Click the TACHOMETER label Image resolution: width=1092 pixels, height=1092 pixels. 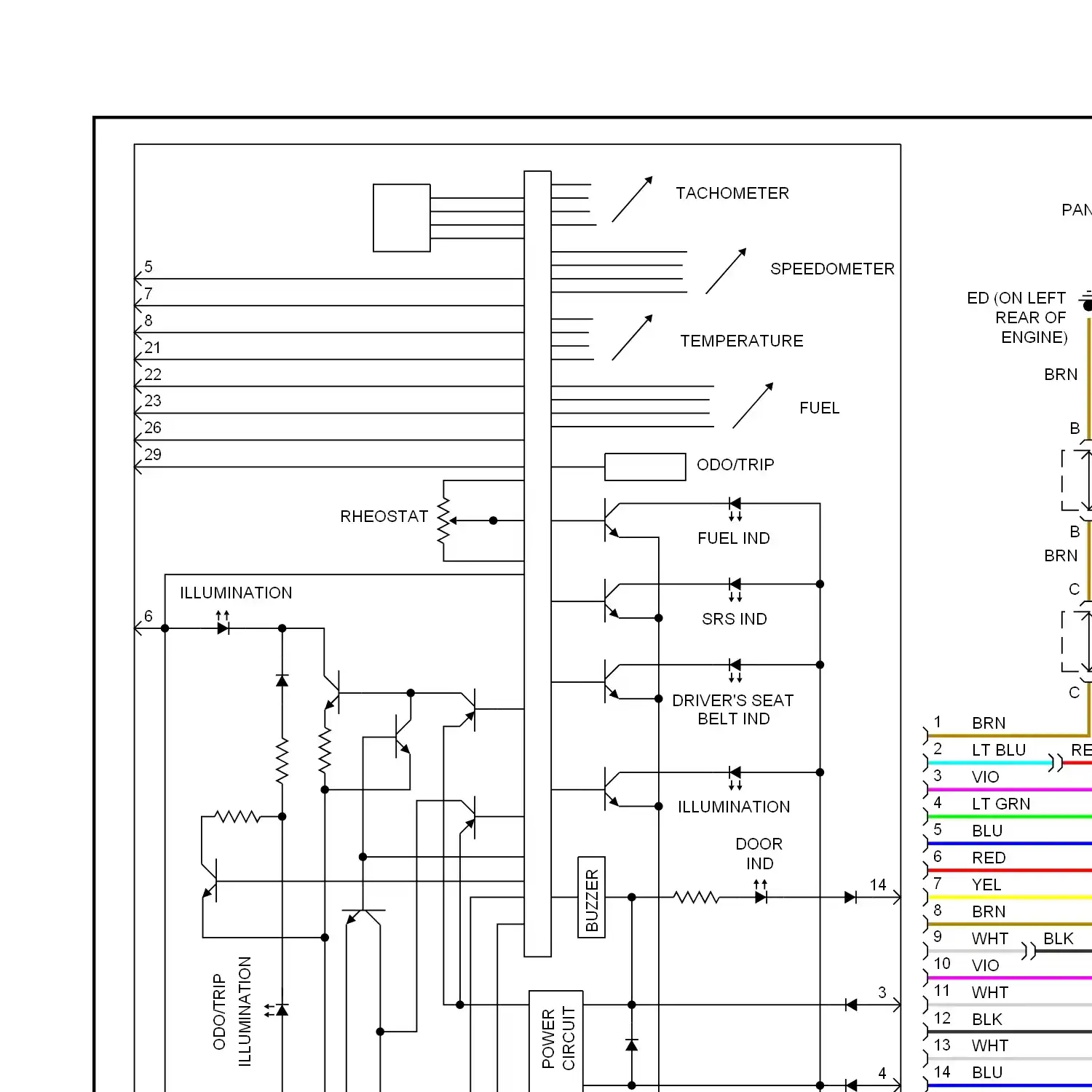tap(732, 193)
